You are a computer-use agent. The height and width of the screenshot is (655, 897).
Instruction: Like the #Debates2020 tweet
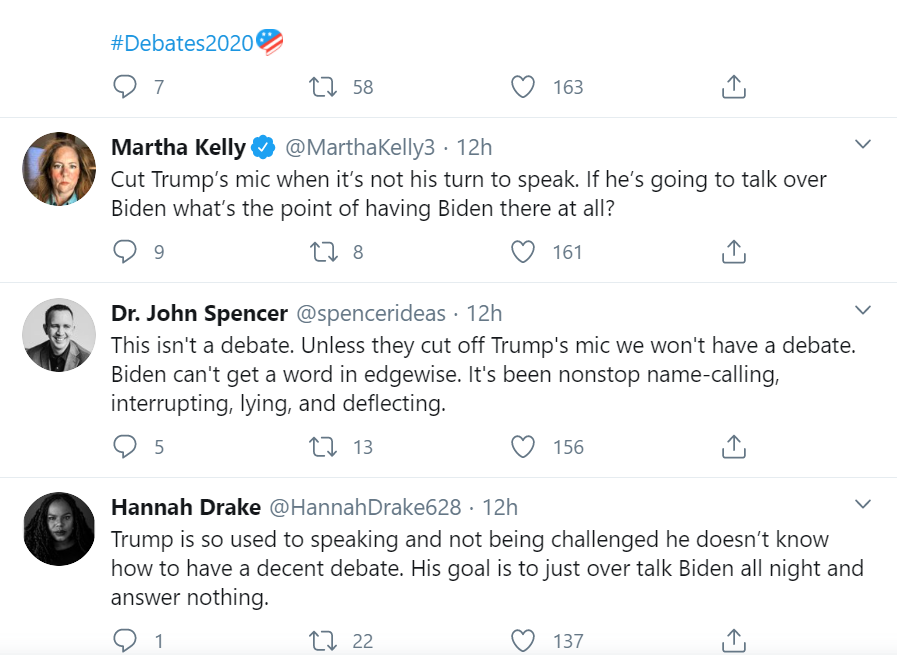523,87
